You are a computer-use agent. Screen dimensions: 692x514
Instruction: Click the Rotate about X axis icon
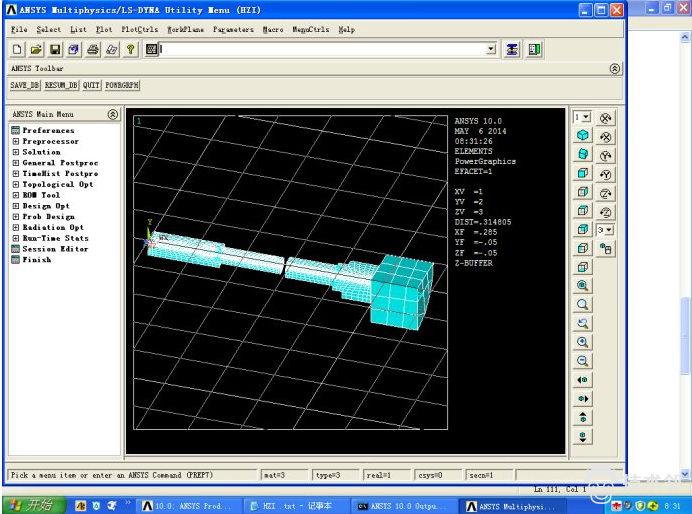pos(606,118)
